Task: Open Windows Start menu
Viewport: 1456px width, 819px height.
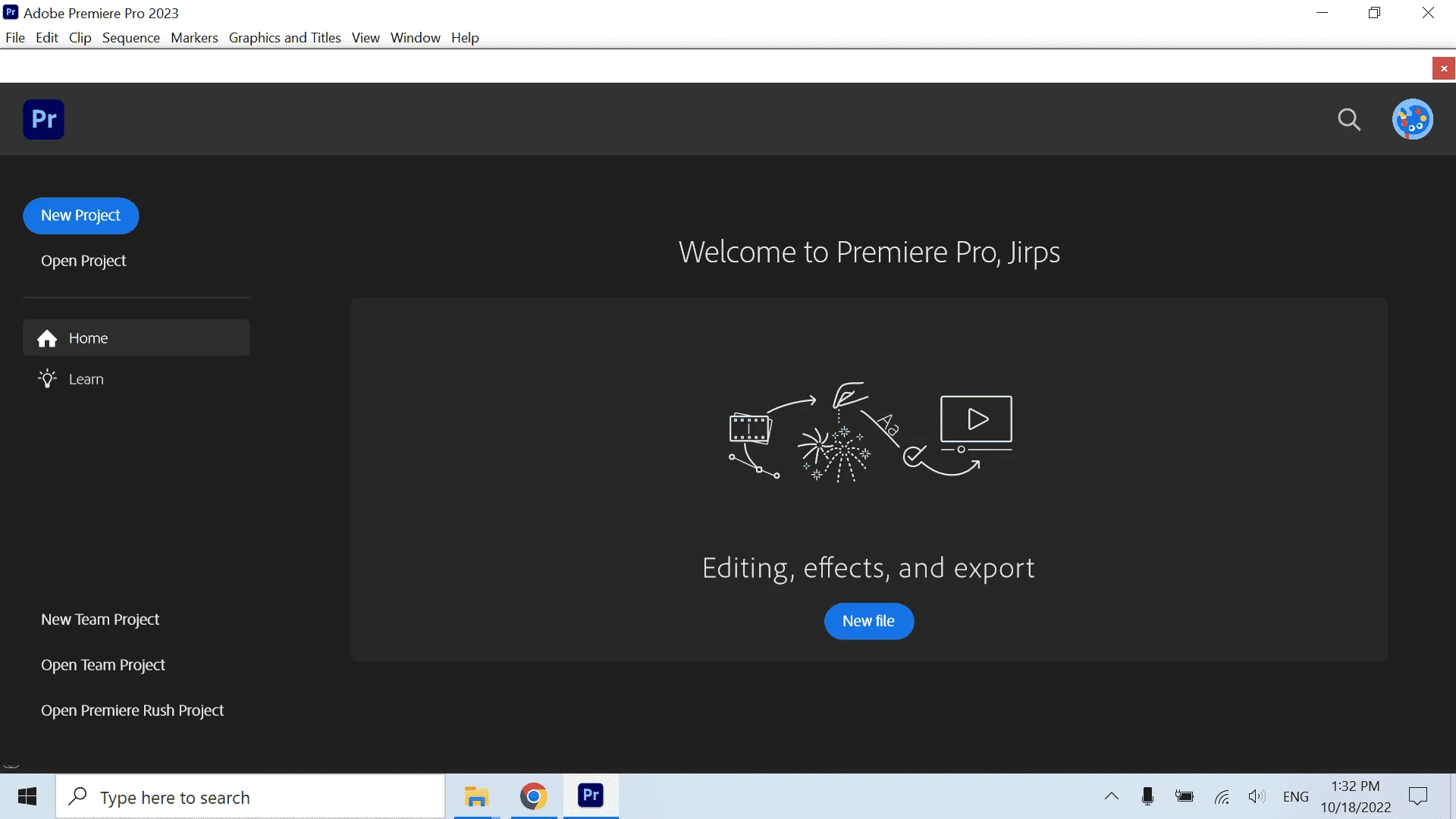Action: (27, 796)
